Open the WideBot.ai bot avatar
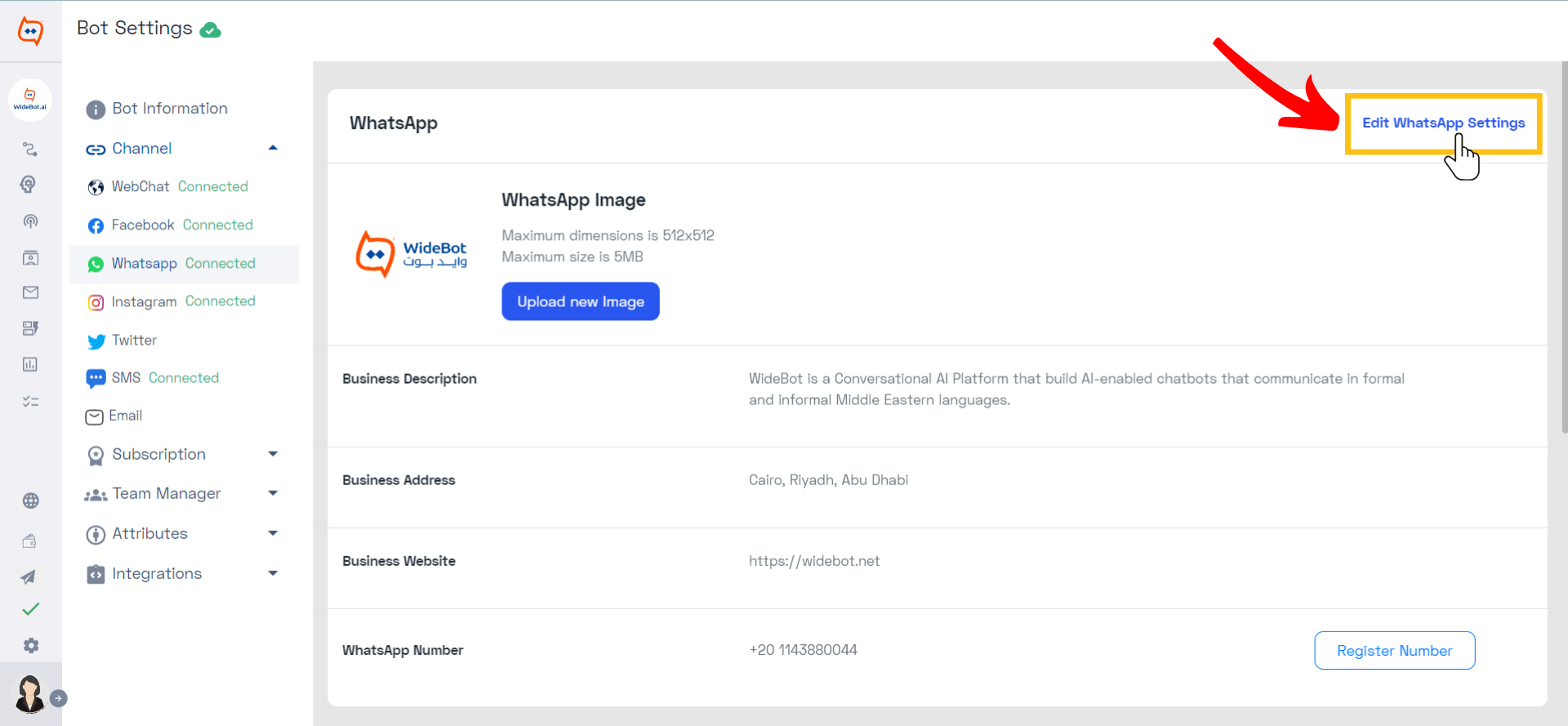Image resolution: width=1568 pixels, height=726 pixels. pos(30,100)
